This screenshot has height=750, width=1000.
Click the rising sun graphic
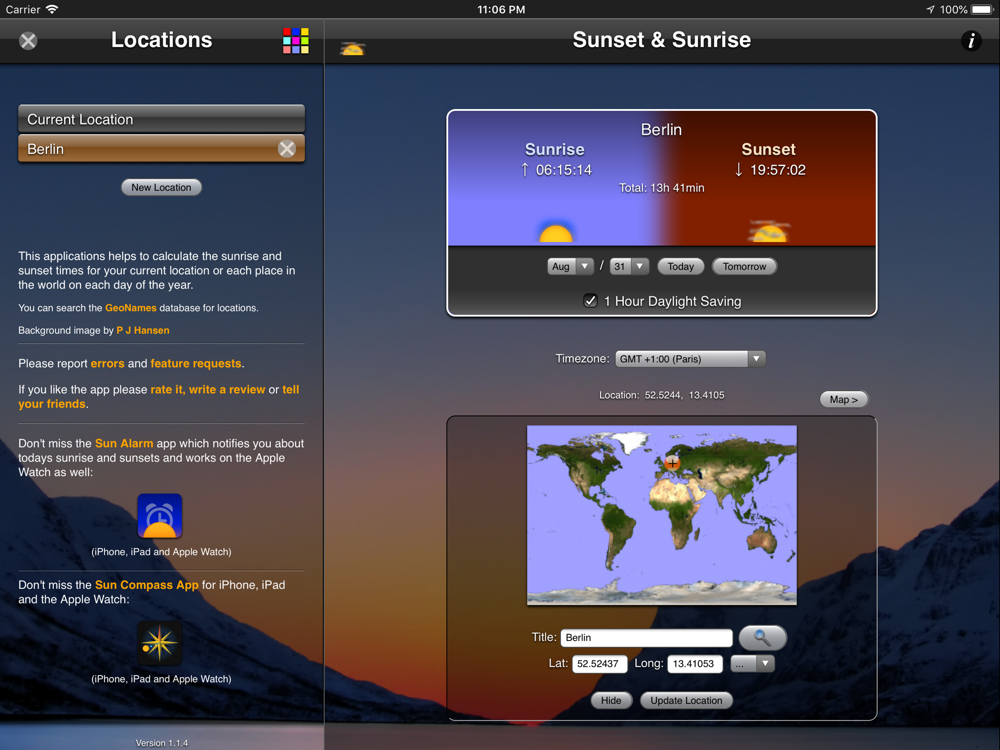click(x=555, y=233)
